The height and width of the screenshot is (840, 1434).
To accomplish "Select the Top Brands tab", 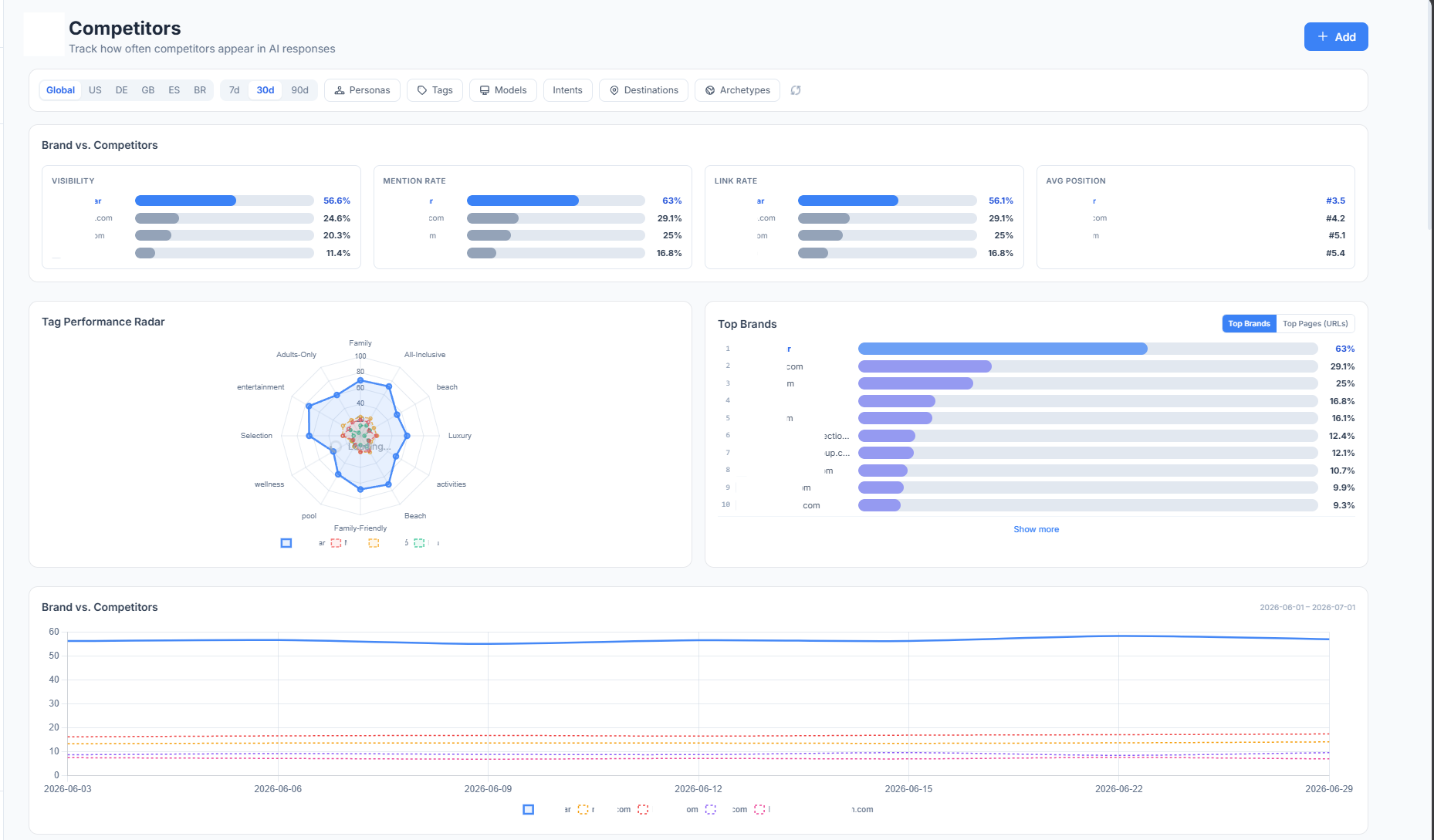I will point(1249,324).
